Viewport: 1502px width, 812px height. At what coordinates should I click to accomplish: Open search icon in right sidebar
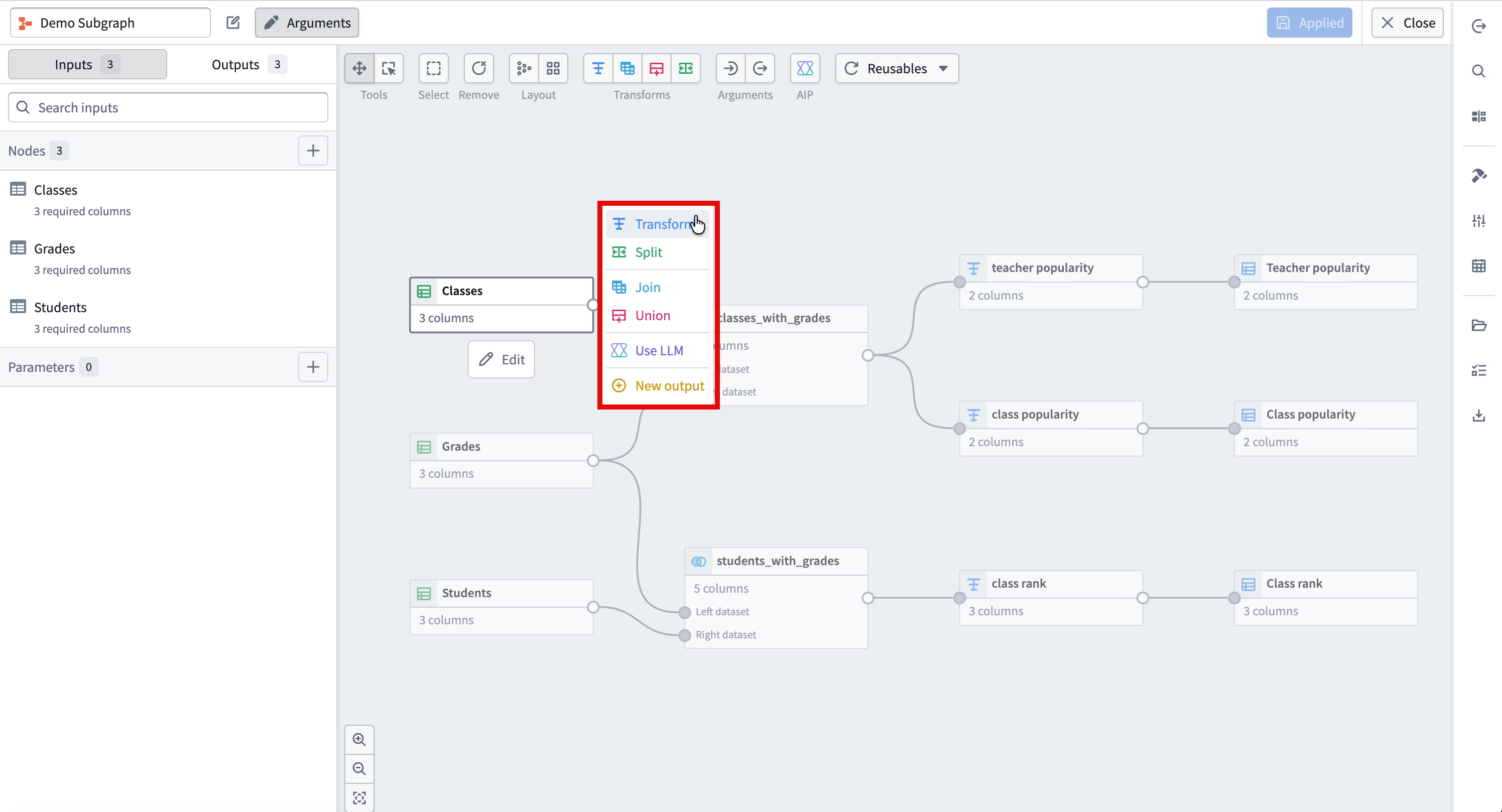(1478, 71)
